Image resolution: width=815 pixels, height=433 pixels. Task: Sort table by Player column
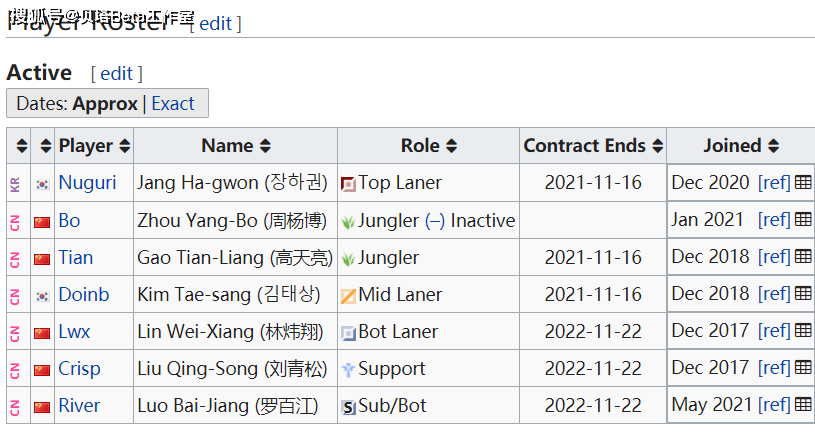point(125,146)
